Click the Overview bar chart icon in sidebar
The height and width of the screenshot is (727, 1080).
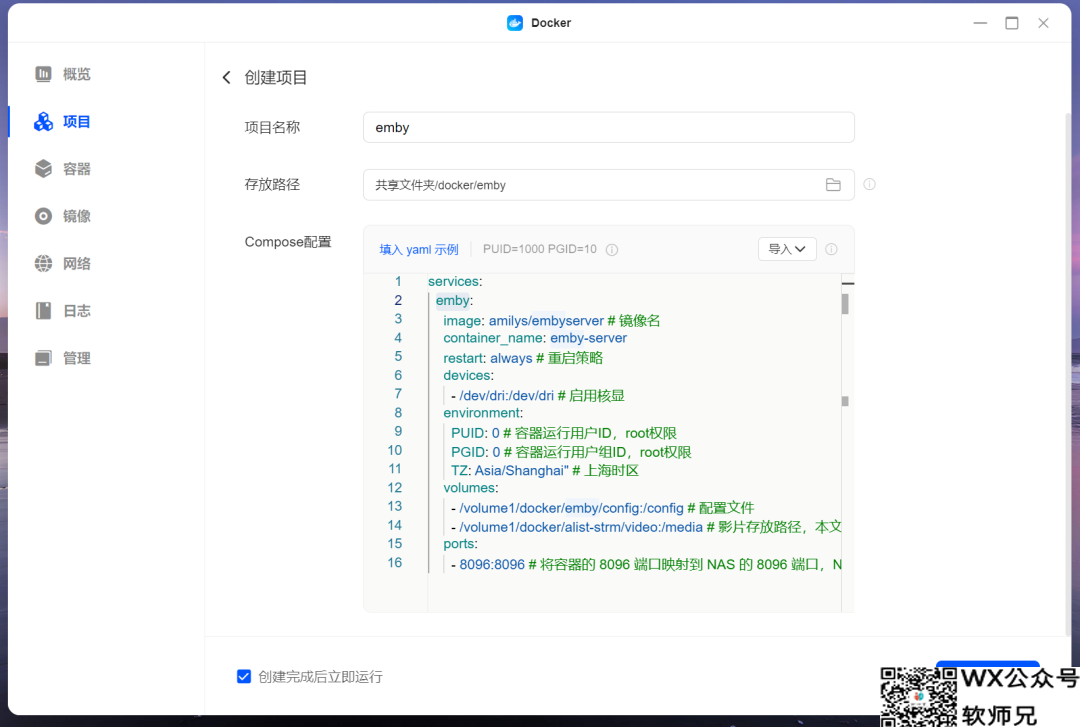coord(43,74)
